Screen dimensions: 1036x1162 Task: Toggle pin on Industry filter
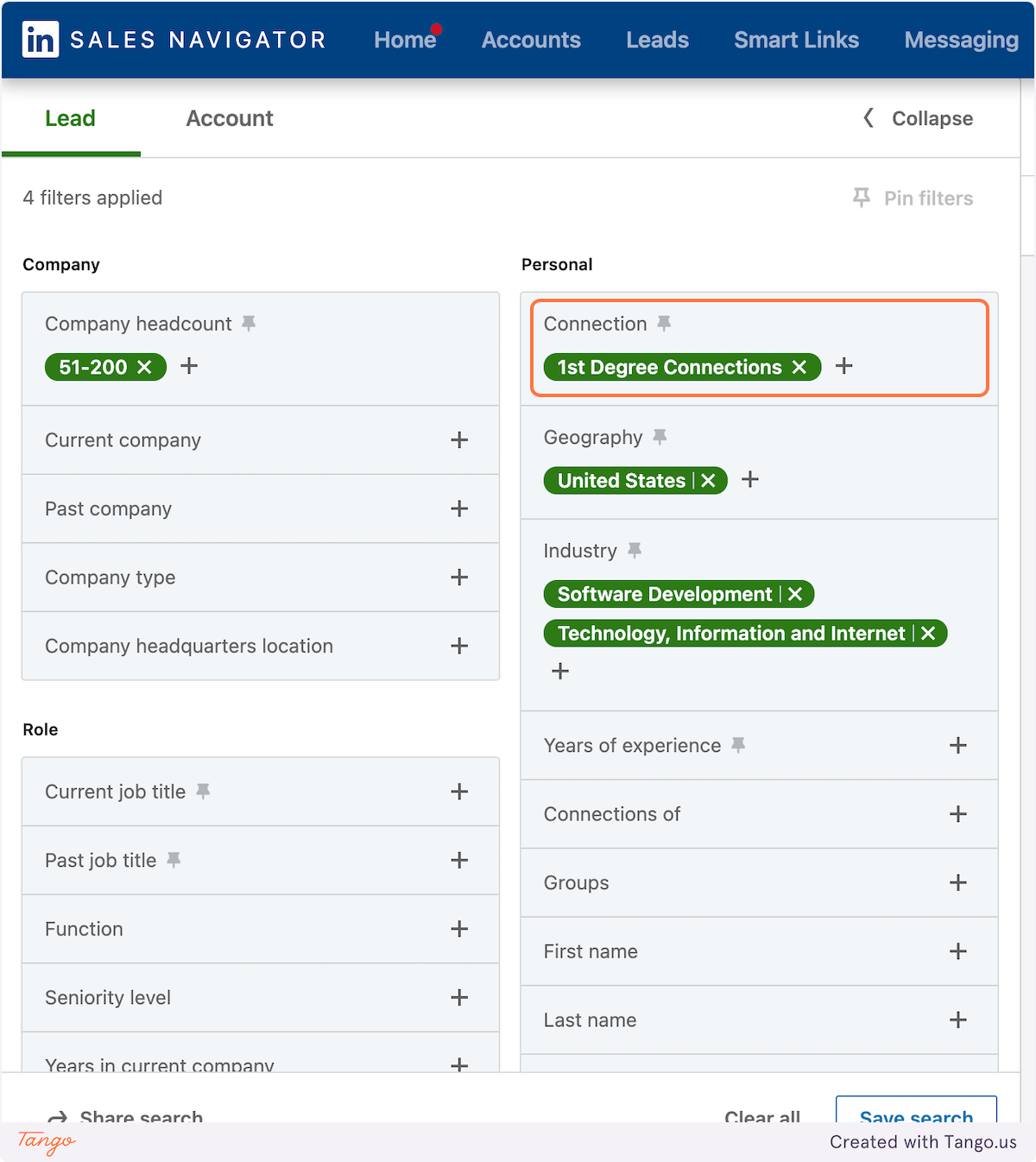click(x=635, y=550)
